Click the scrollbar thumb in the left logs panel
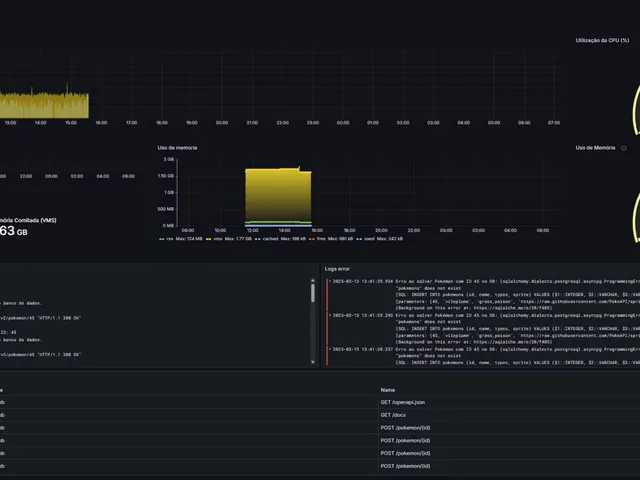Screen dimensions: 640x480 point(313,293)
